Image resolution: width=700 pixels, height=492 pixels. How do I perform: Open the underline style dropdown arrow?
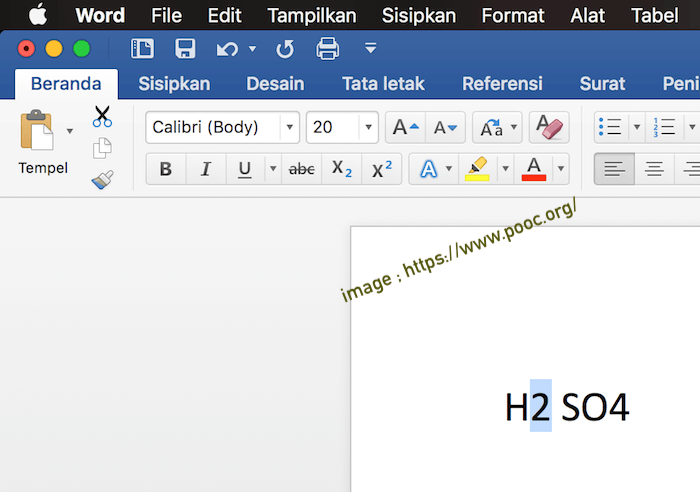tap(273, 169)
